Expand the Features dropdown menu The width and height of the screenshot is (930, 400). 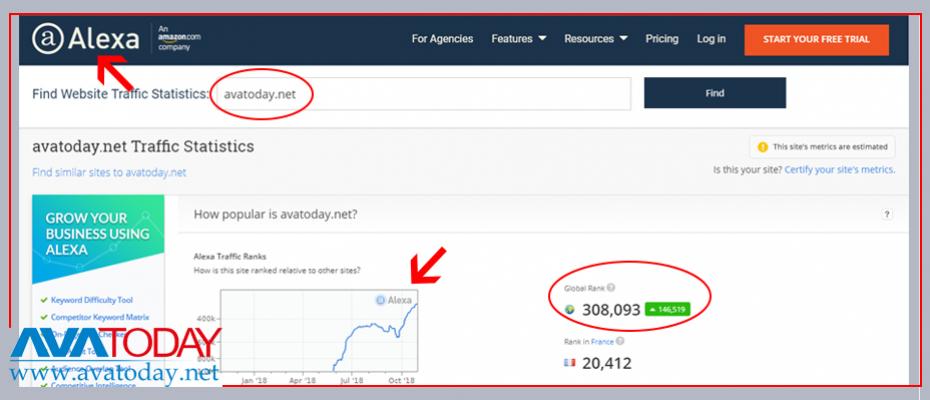coord(519,39)
